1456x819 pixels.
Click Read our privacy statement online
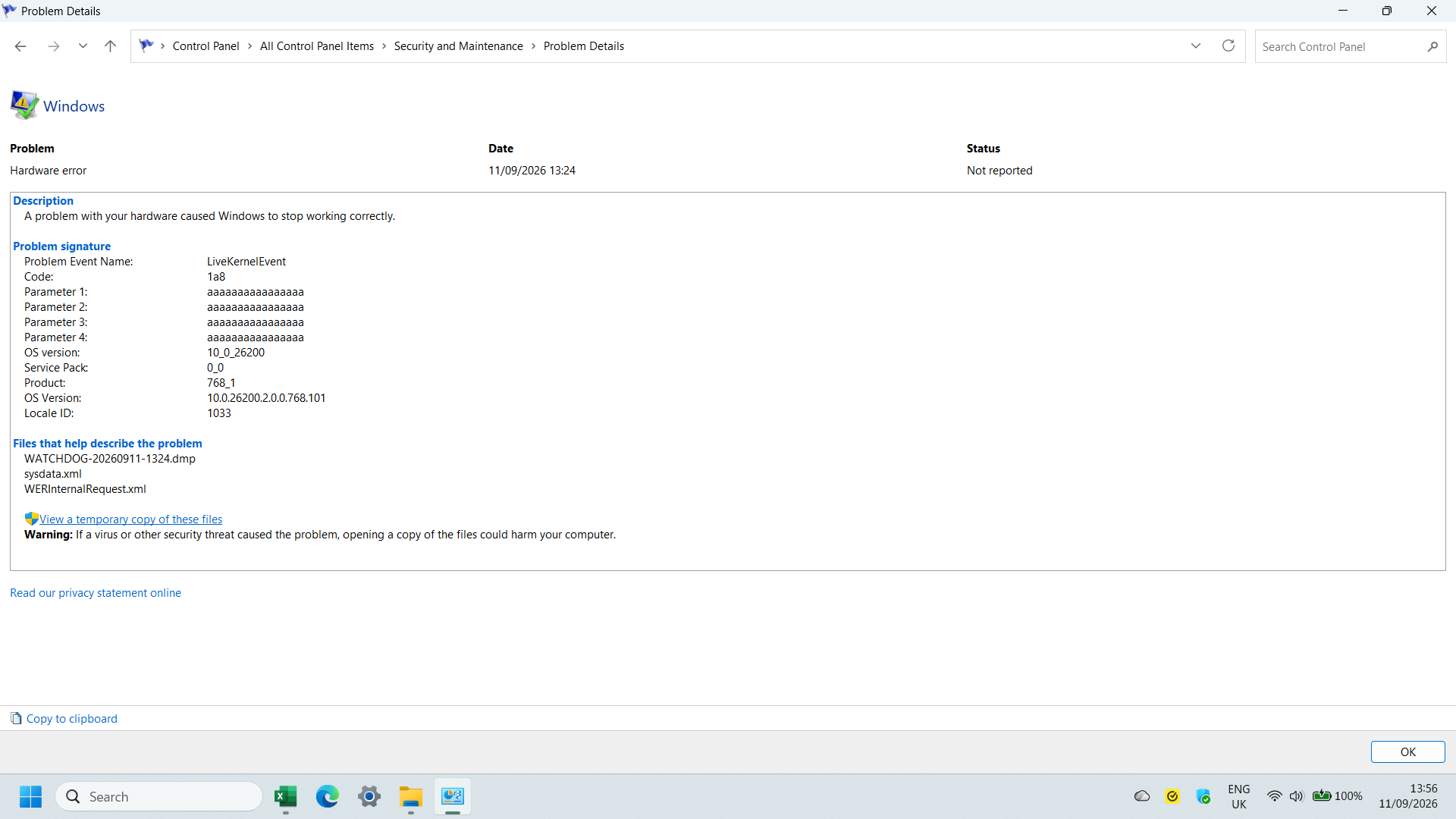(96, 593)
